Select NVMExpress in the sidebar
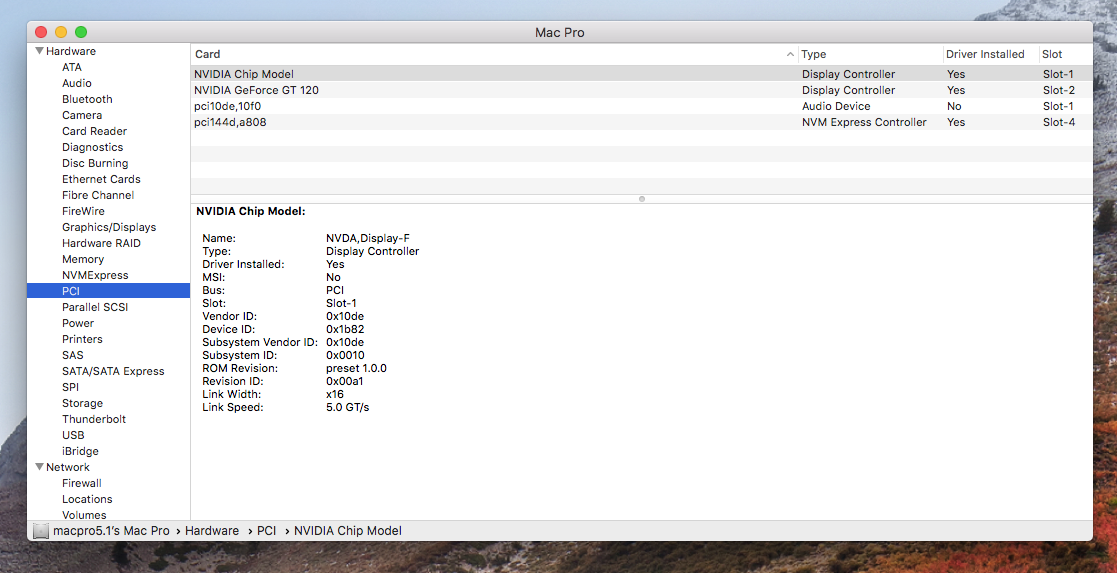 [x=95, y=275]
